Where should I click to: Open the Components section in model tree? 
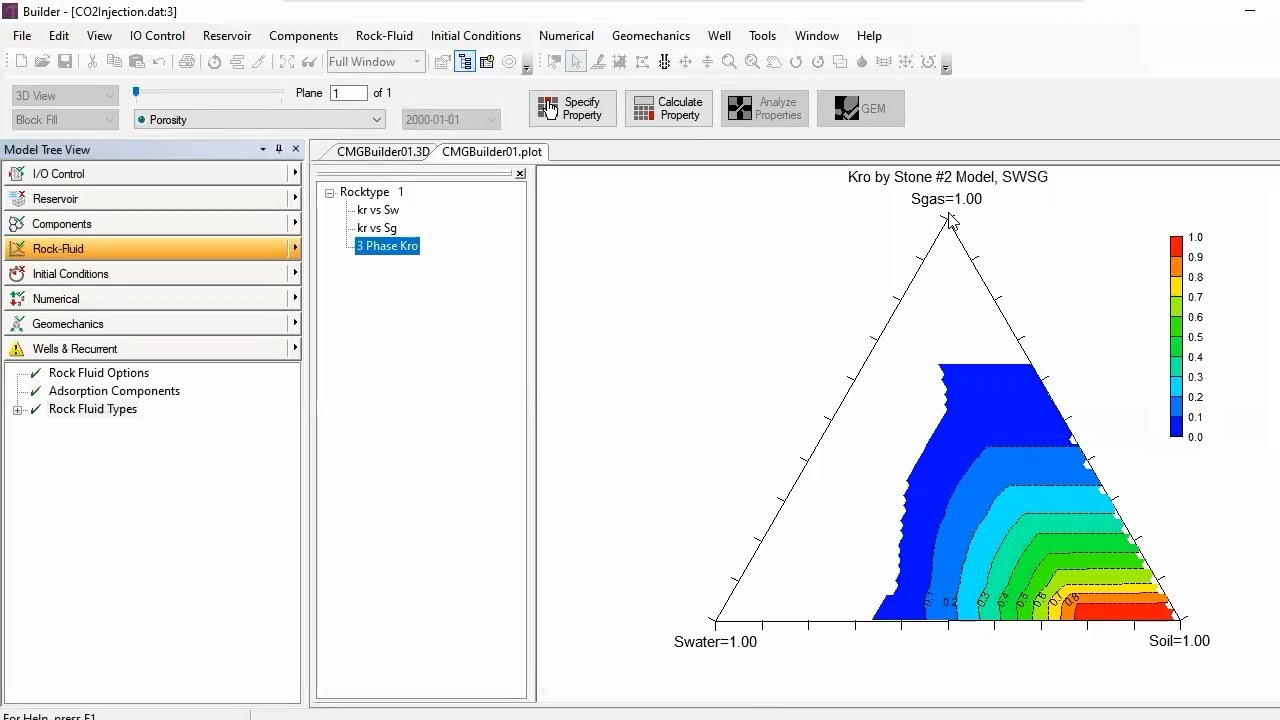152,224
